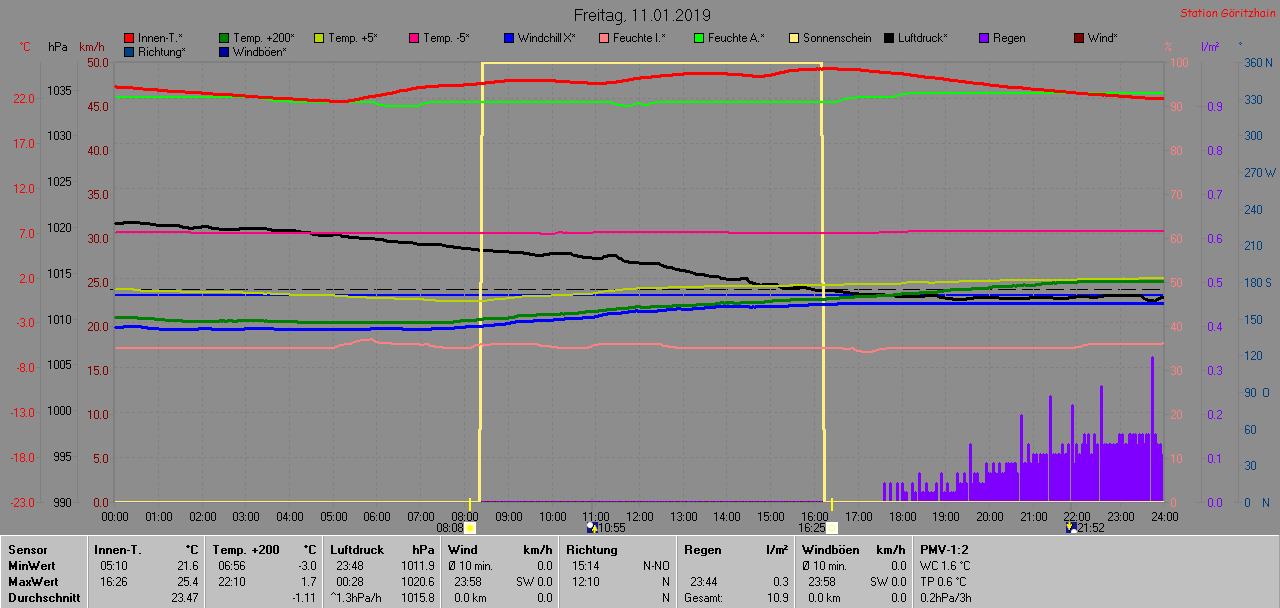Viewport: 1280px width, 608px height.
Task: Click the black Luftdruck legend square
Action: click(889, 38)
